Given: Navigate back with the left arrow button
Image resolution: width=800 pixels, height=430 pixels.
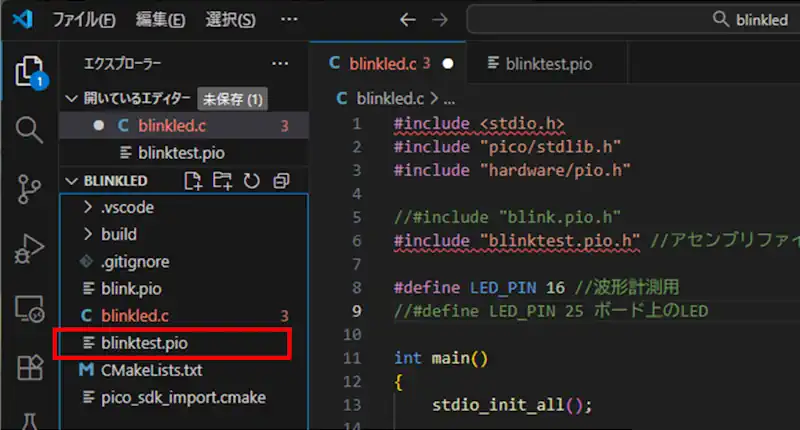Looking at the screenshot, I should 406,20.
